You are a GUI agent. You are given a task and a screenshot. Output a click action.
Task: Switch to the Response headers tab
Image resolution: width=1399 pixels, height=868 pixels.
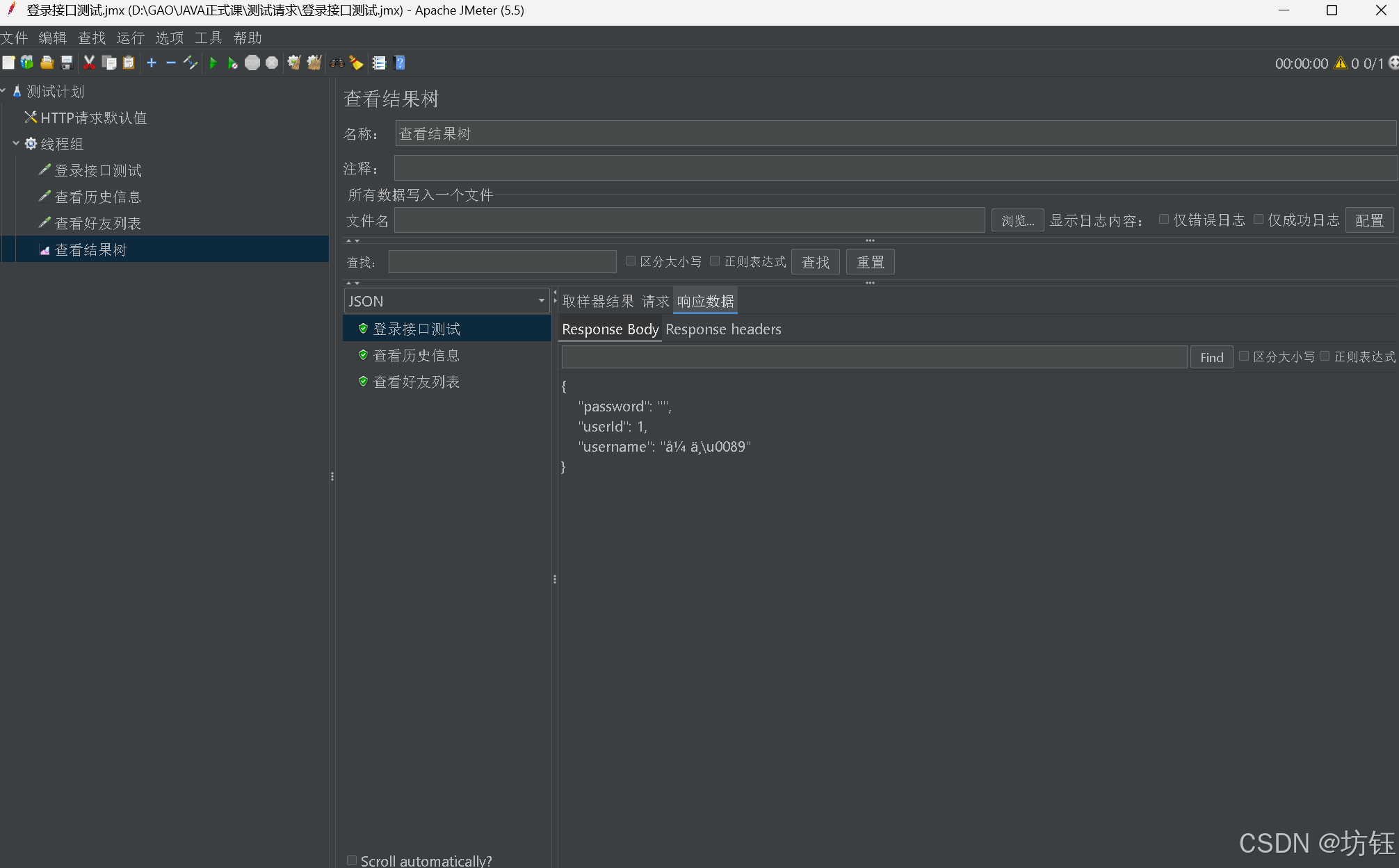tap(723, 329)
